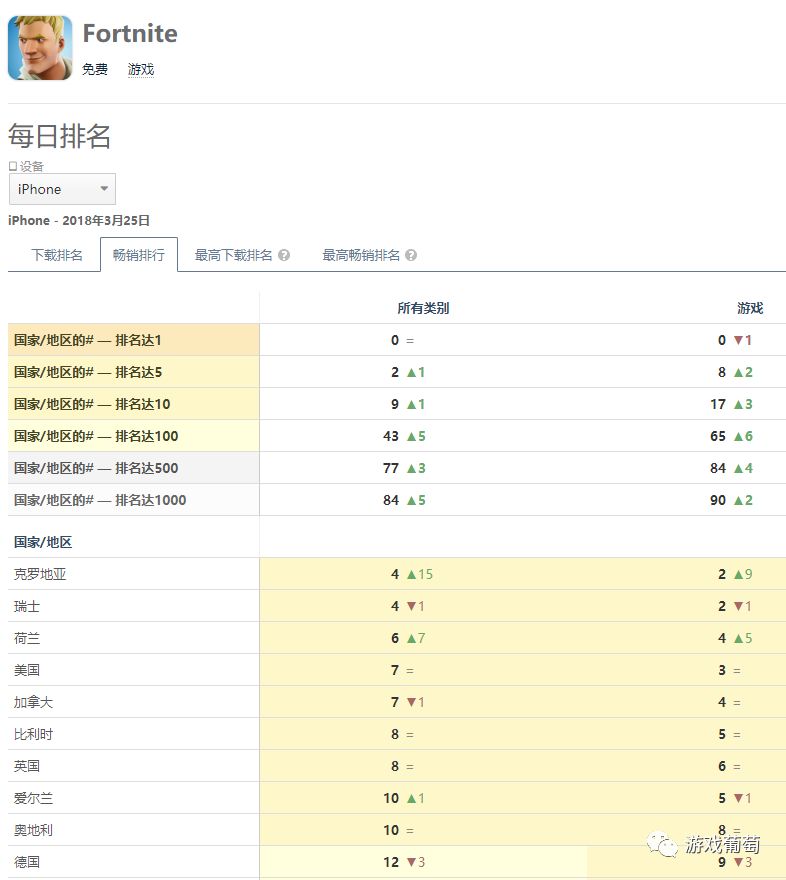Click the small icon before 设备 label
786x880 pixels.
coord(12,166)
